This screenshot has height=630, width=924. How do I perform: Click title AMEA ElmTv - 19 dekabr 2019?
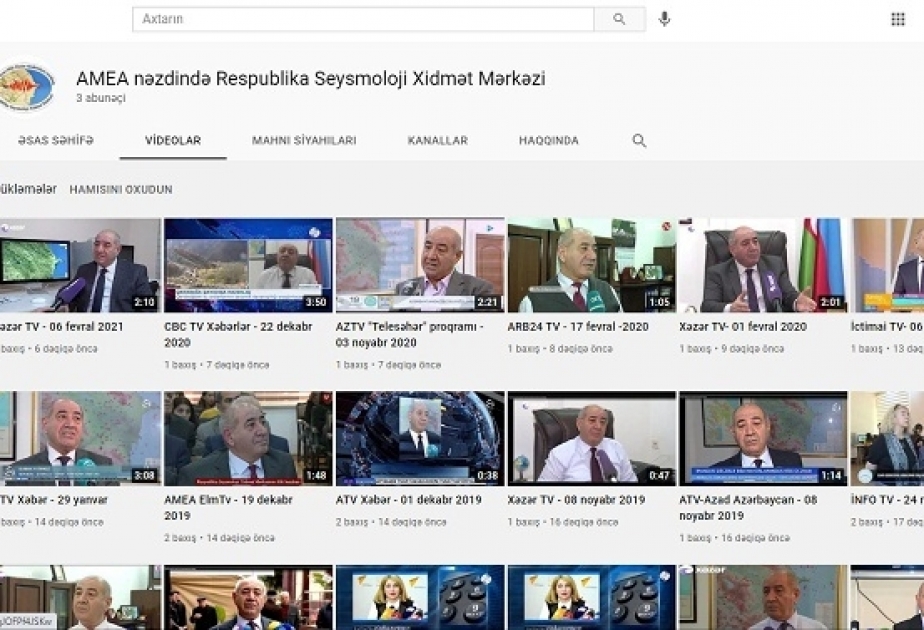coord(229,507)
